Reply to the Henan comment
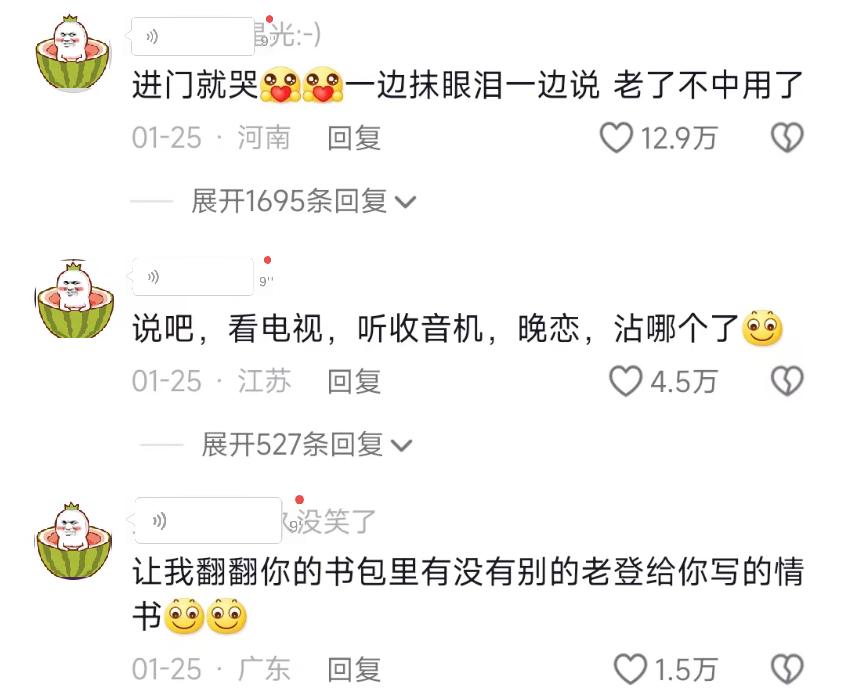 click(x=354, y=138)
